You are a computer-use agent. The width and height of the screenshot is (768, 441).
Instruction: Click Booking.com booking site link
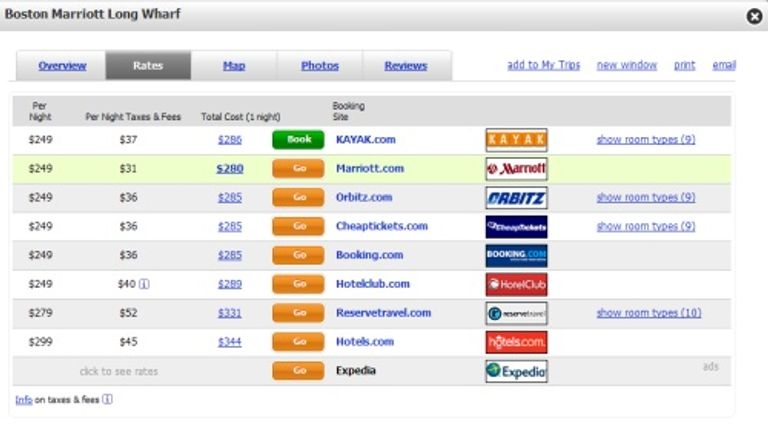[369, 255]
